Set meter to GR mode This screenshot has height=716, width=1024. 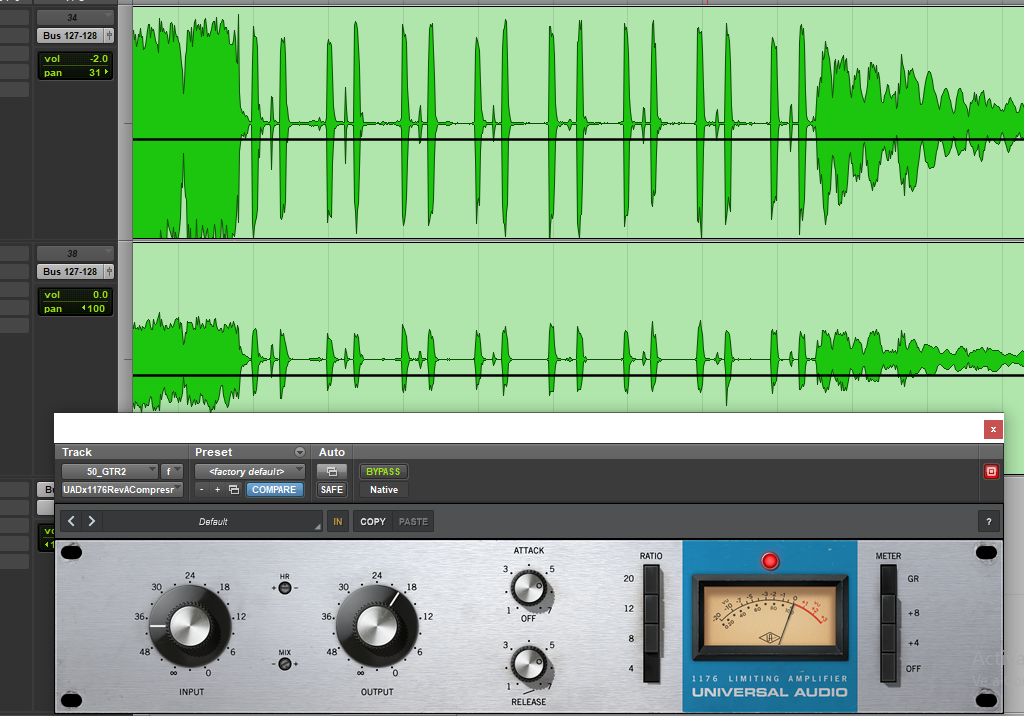(x=888, y=579)
